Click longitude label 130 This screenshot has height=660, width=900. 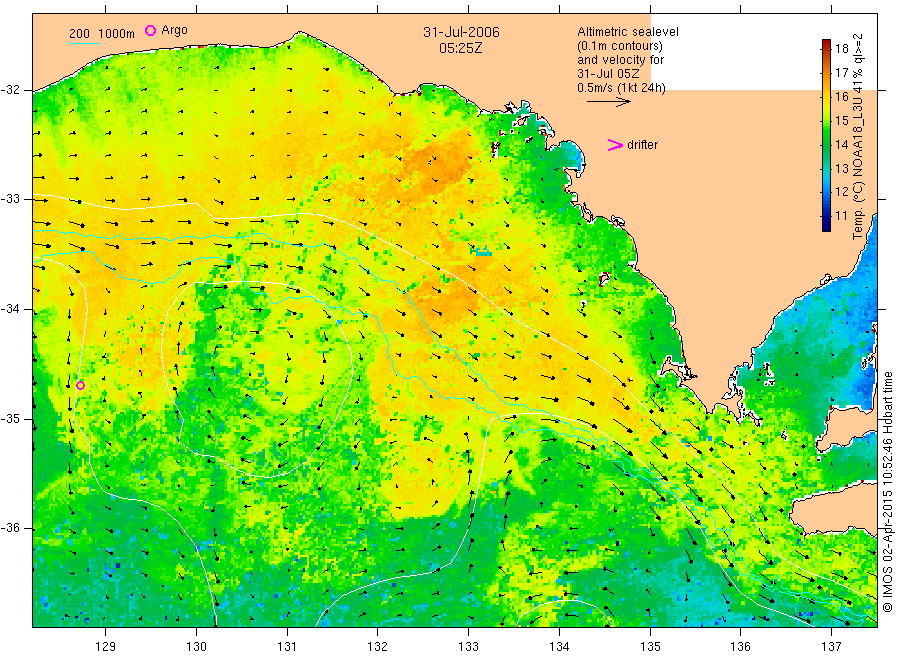196,647
